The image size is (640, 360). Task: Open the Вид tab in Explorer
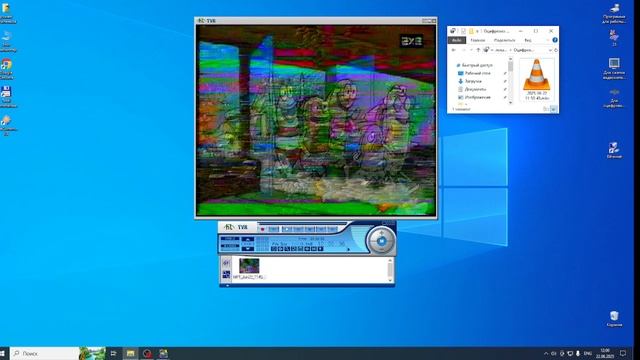pyautogui.click(x=528, y=40)
